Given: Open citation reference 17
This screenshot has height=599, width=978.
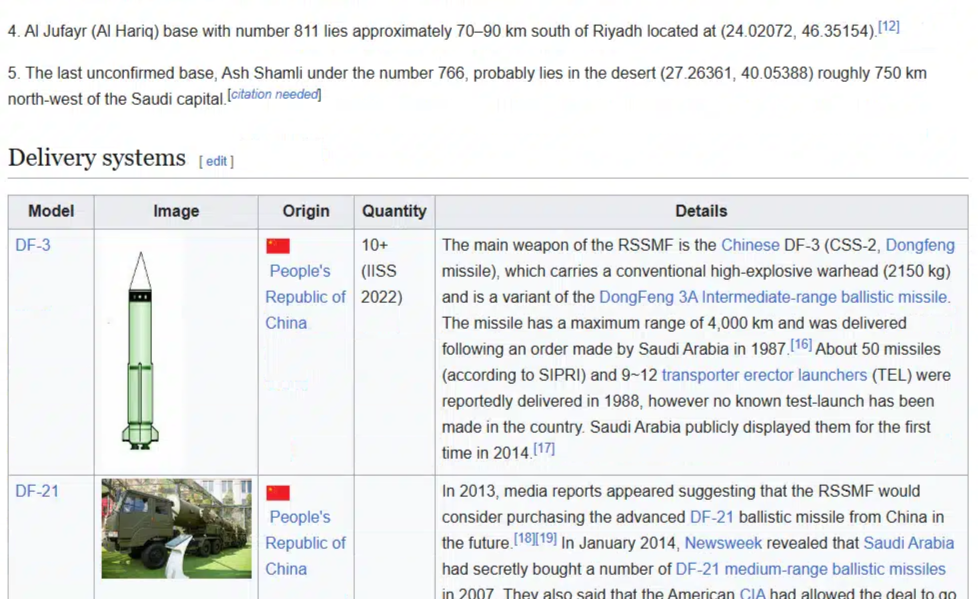Looking at the screenshot, I should [x=544, y=448].
